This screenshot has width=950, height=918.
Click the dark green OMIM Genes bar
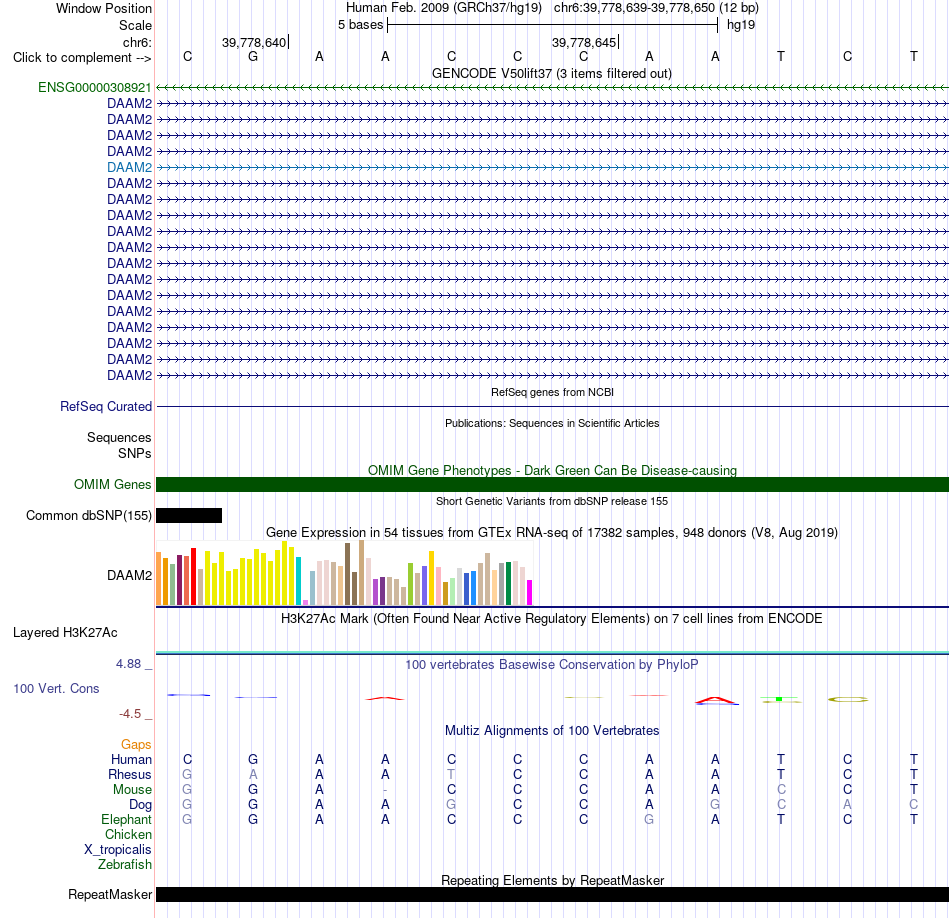pyautogui.click(x=553, y=484)
